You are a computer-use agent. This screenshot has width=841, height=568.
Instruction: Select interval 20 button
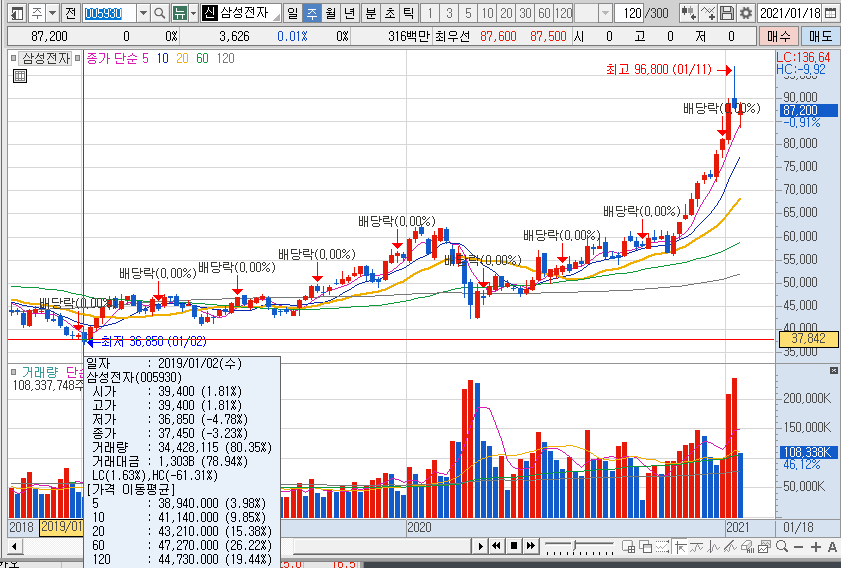(x=506, y=13)
